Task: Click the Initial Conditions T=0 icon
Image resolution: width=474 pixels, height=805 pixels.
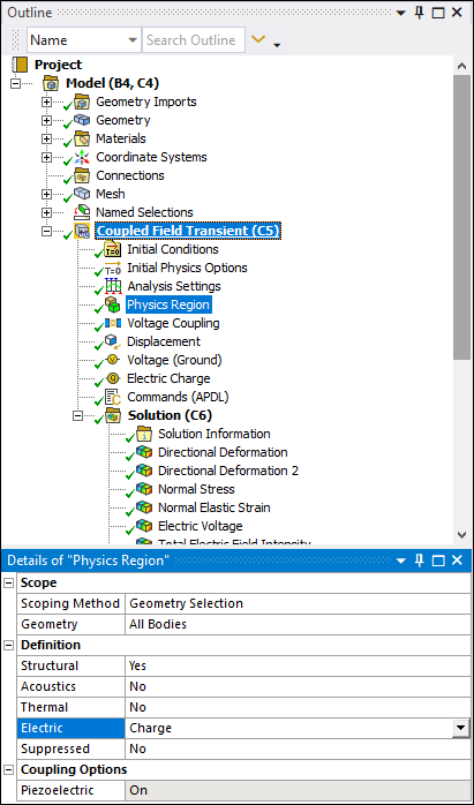Action: point(112,250)
